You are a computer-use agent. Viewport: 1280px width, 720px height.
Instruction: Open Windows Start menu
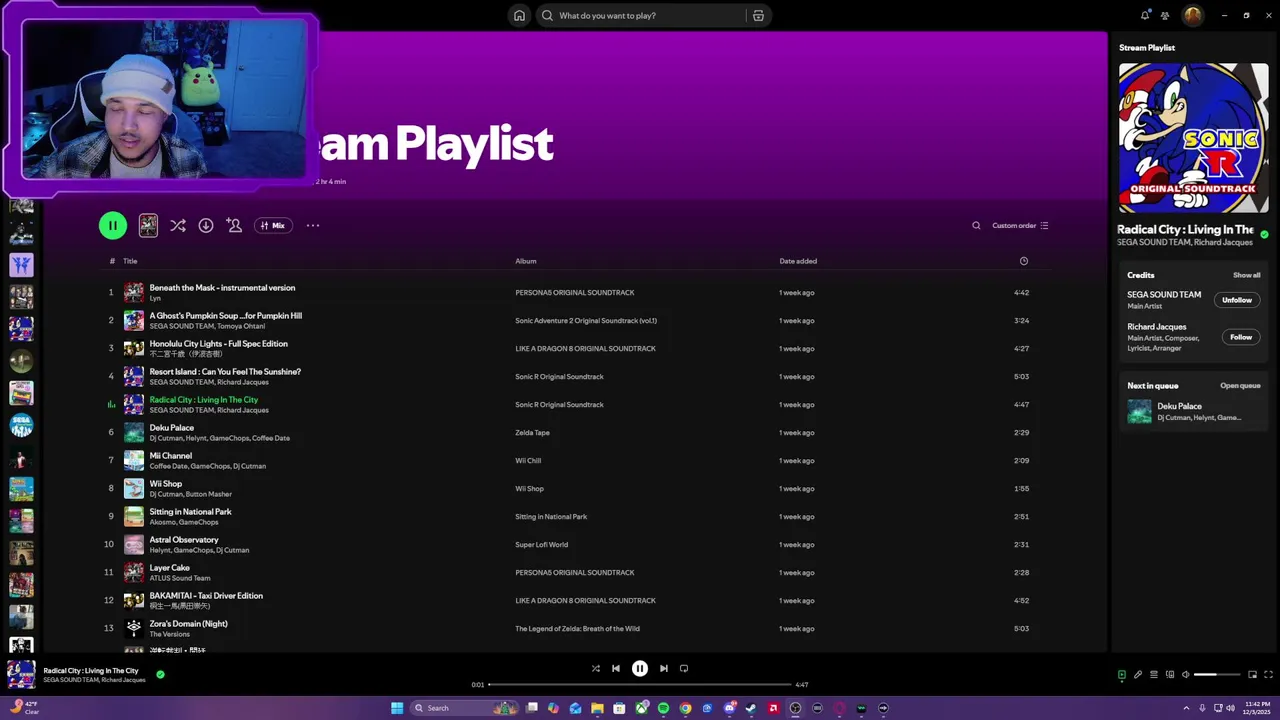click(397, 708)
